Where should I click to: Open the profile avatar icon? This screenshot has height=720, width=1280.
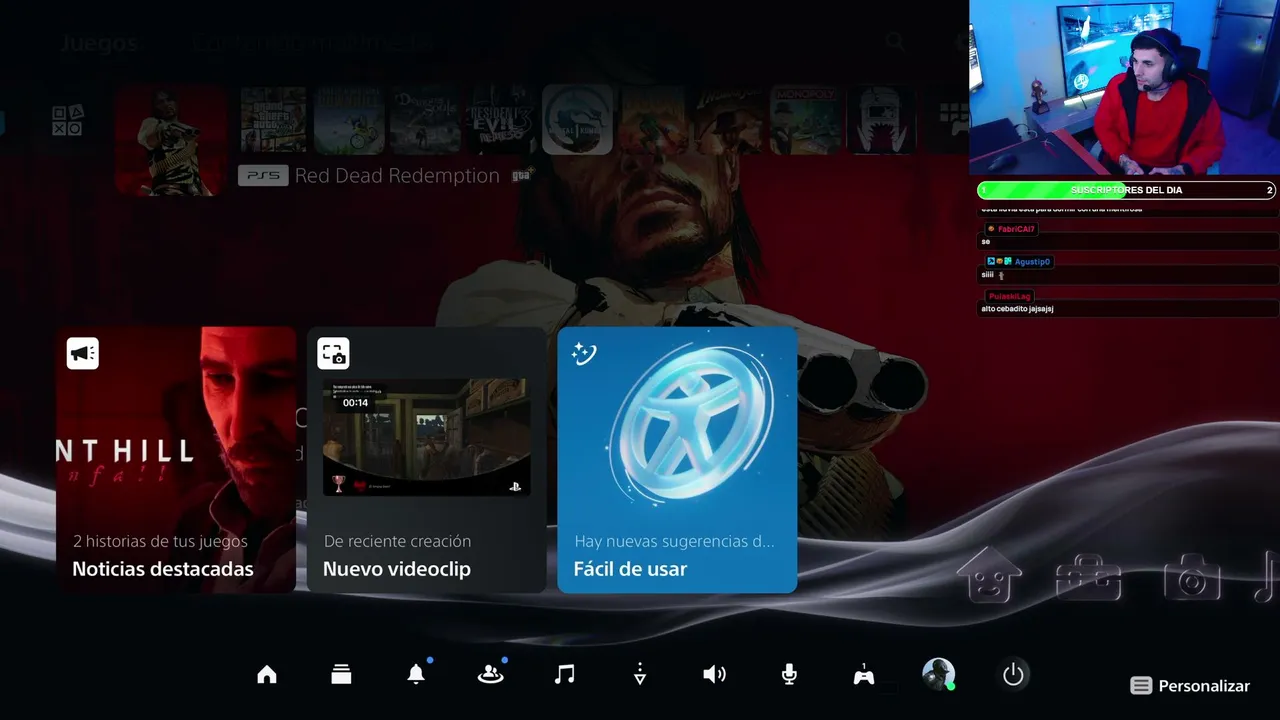click(938, 675)
